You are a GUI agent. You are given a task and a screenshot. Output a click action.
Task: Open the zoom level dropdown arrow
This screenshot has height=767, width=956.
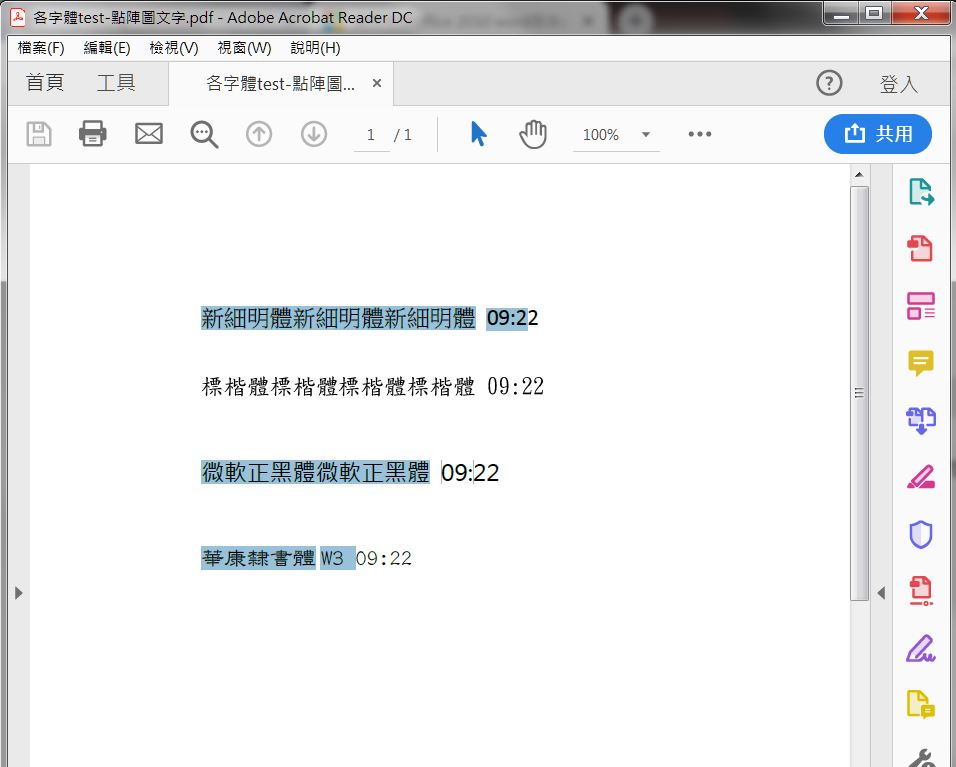pyautogui.click(x=646, y=134)
